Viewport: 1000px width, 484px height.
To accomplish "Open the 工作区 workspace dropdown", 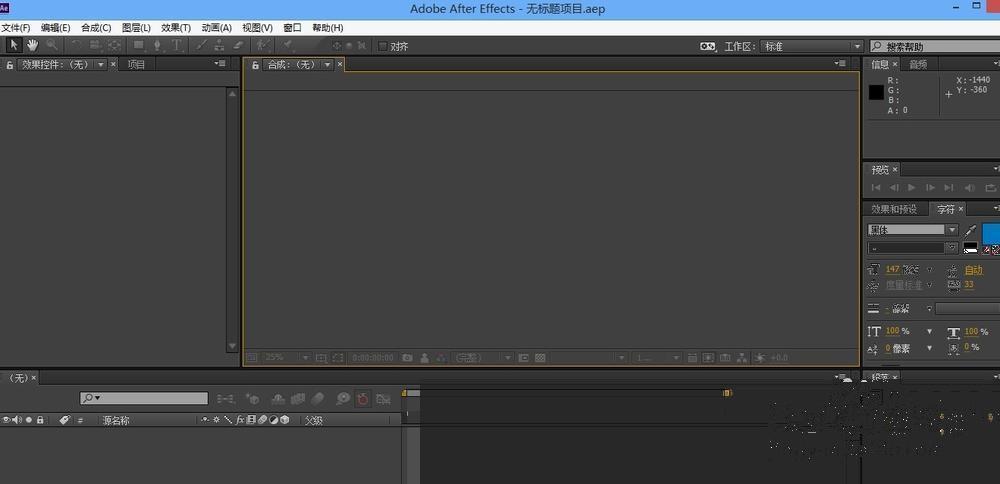I will 813,47.
